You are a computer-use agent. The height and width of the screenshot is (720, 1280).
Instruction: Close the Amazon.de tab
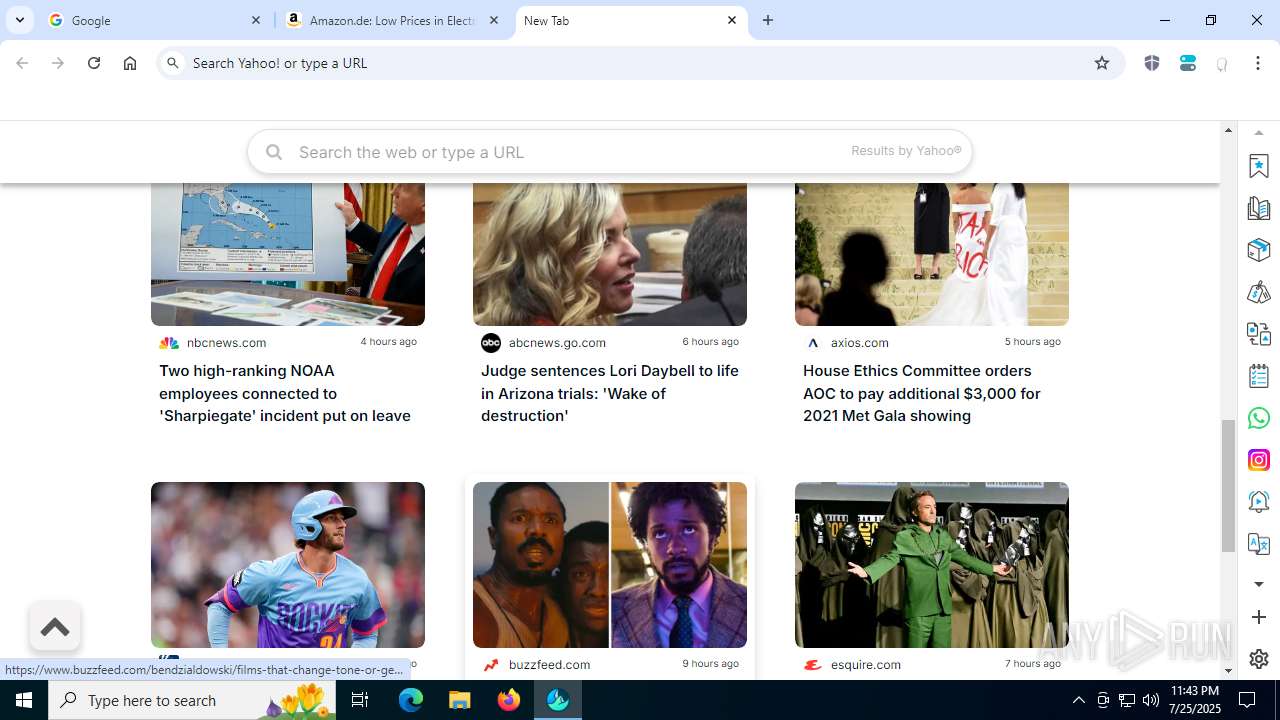pos(494,20)
